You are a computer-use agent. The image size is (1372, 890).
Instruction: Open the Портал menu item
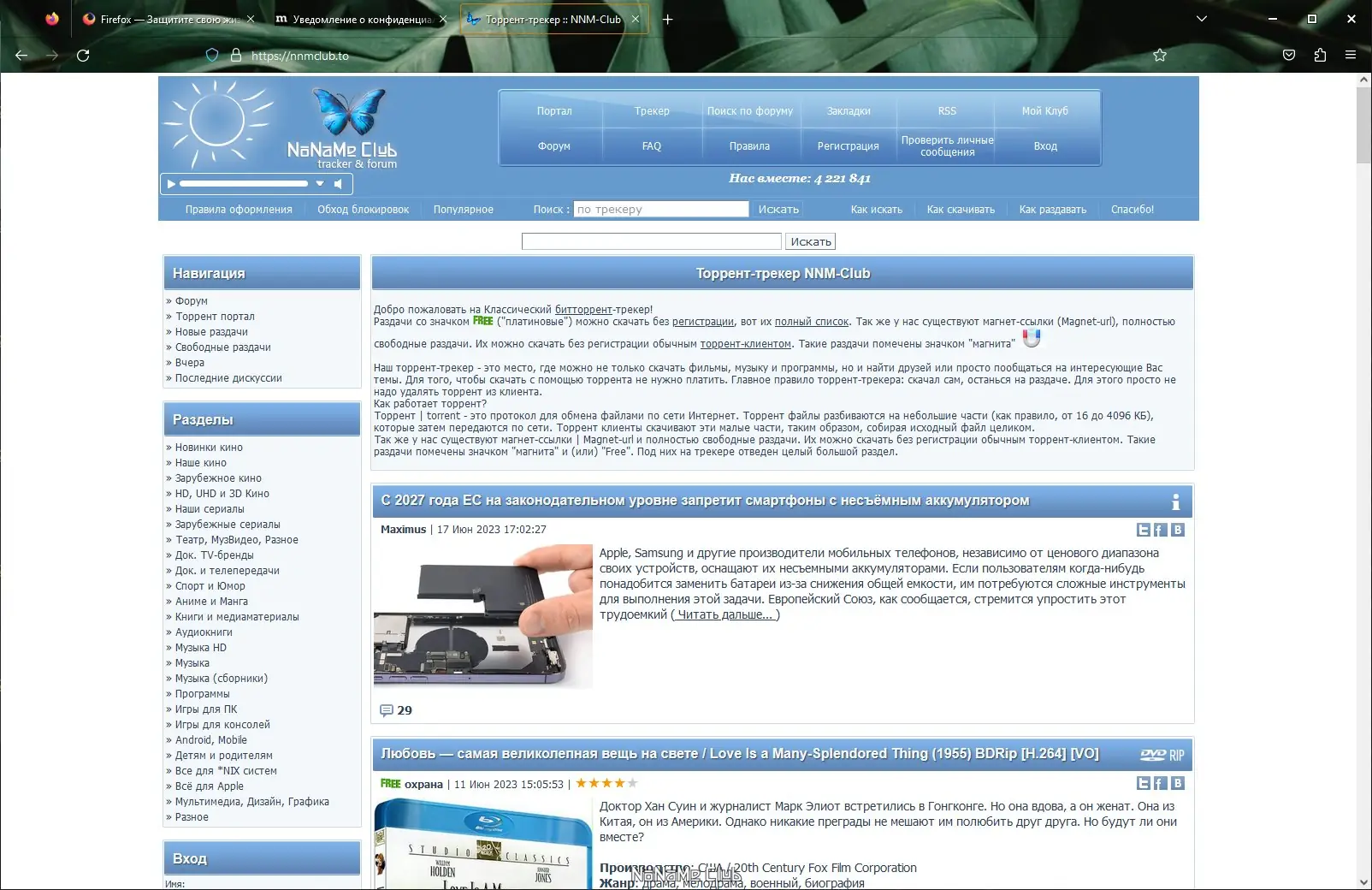tap(554, 111)
